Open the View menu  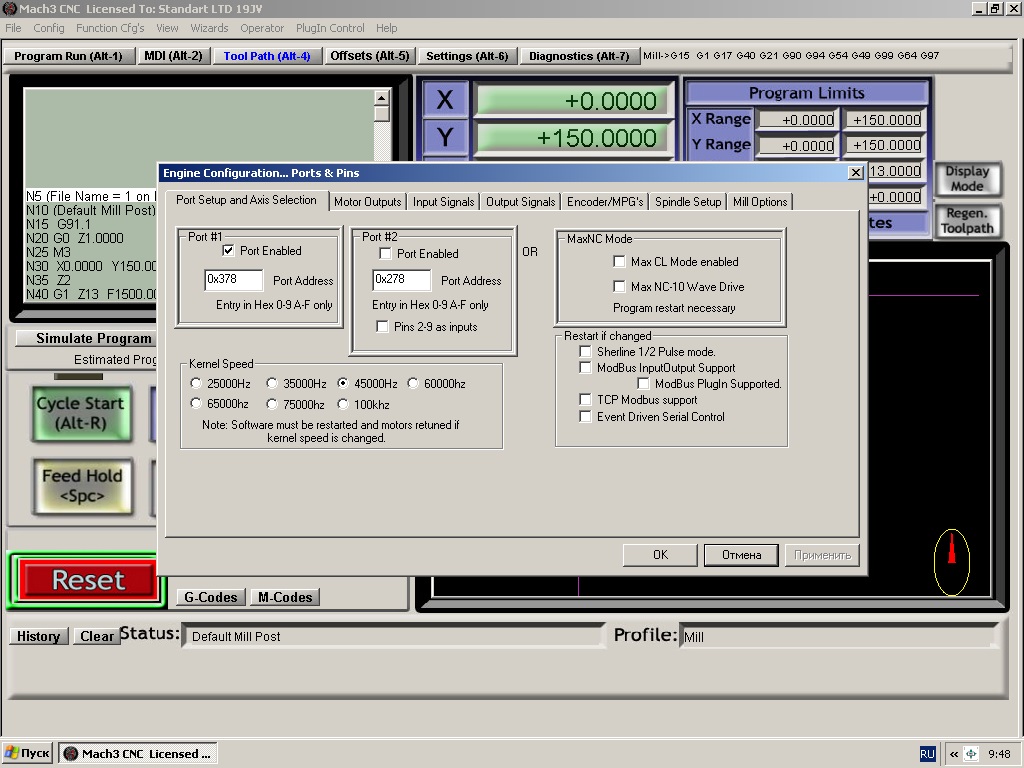point(167,28)
